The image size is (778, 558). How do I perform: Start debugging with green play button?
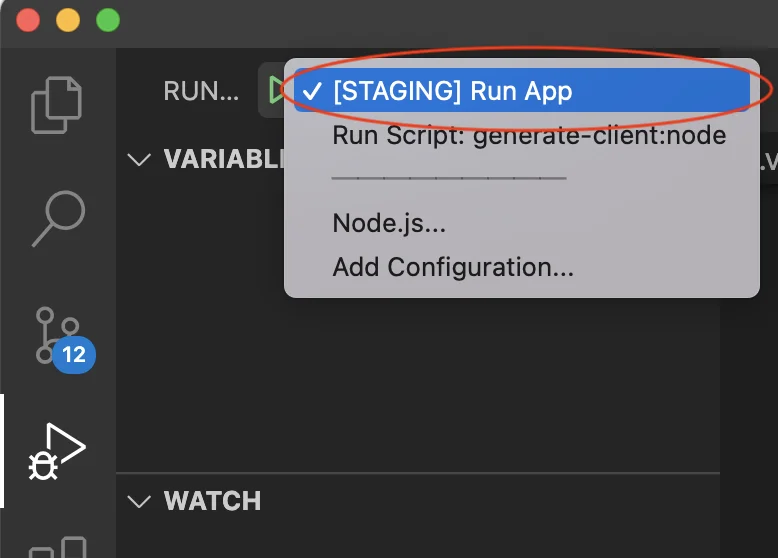(x=276, y=90)
